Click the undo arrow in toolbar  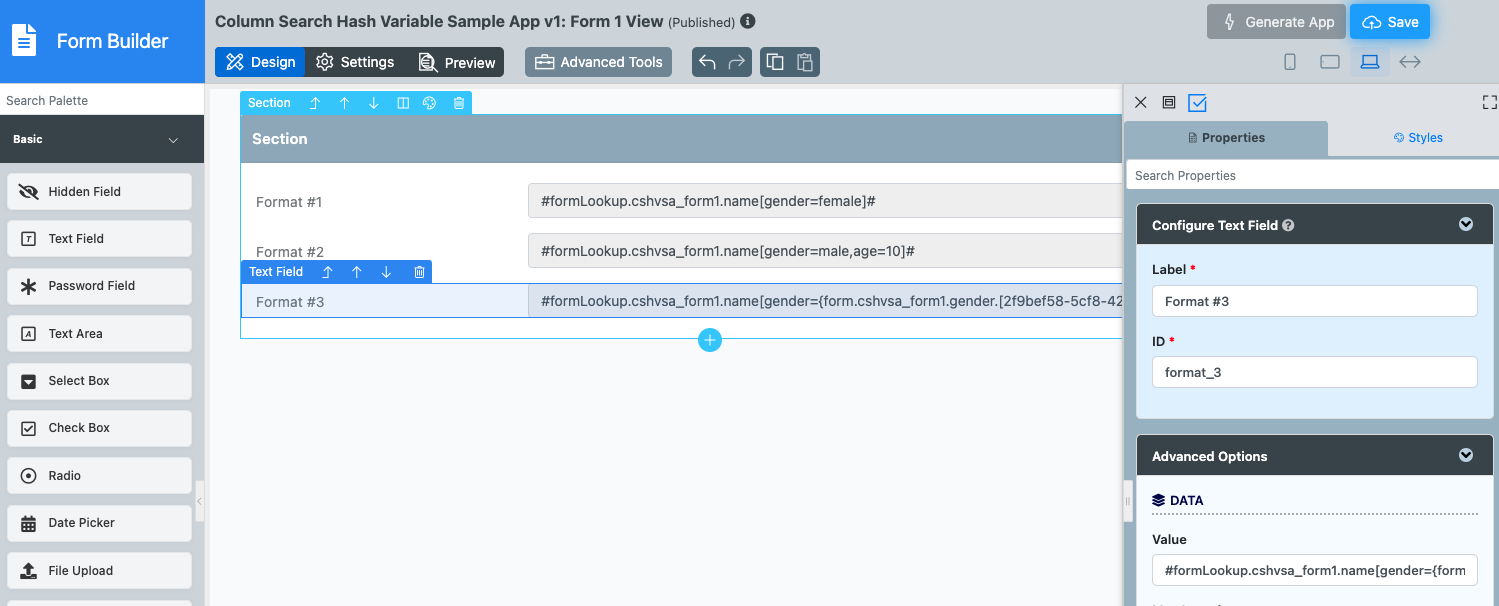(707, 62)
